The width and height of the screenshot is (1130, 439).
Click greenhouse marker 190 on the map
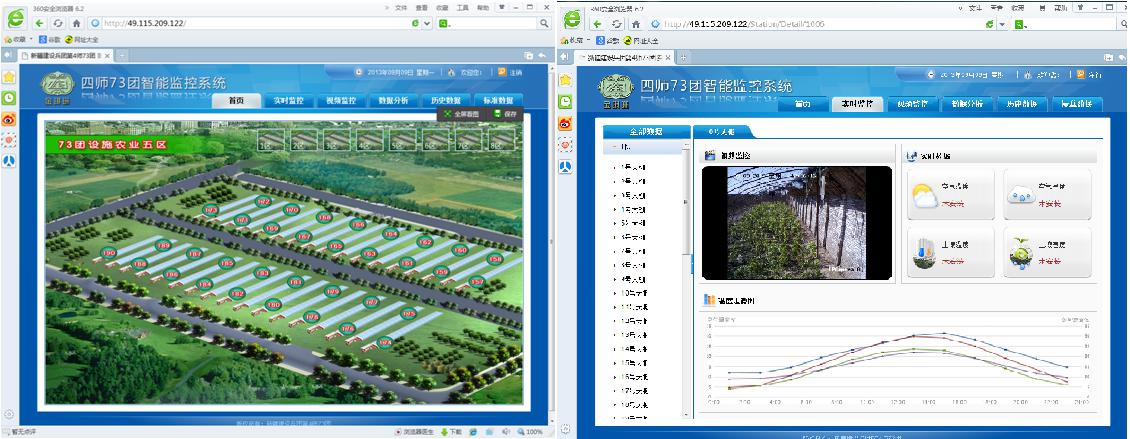click(109, 254)
